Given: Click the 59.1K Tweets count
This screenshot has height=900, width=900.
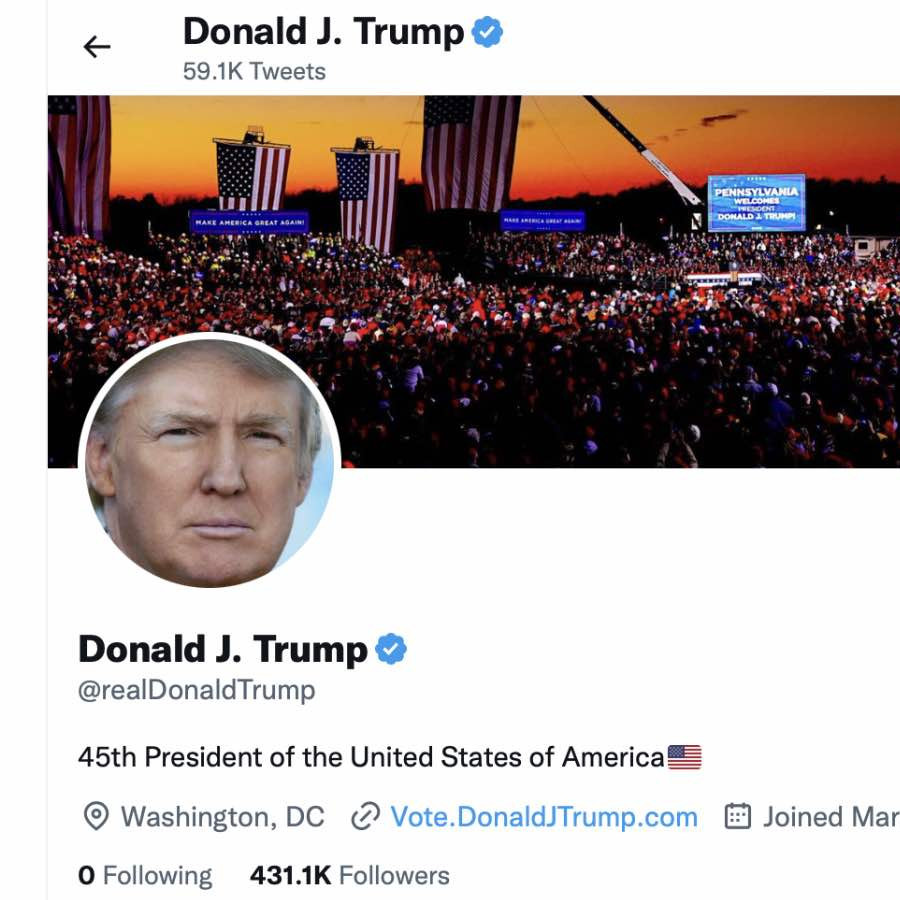Looking at the screenshot, I should 254,72.
